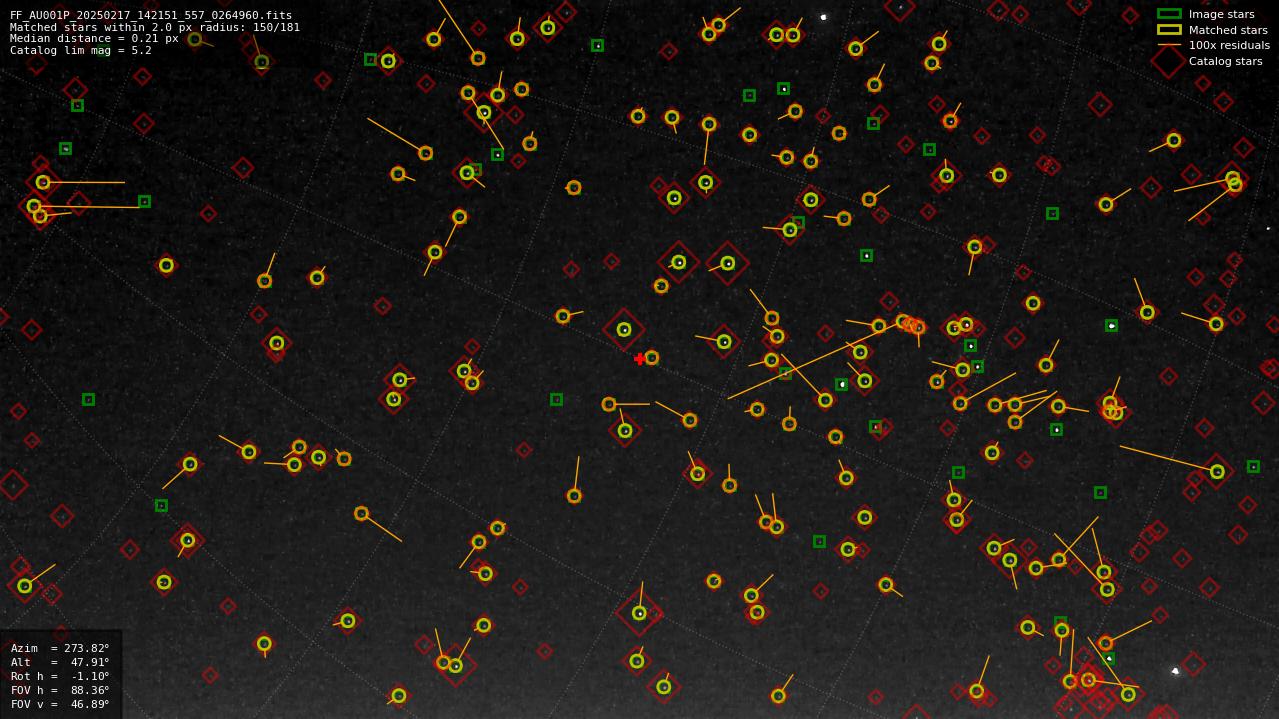
Task: Click the 'Alt = 47.91°' readout
Action: click(x=60, y=662)
